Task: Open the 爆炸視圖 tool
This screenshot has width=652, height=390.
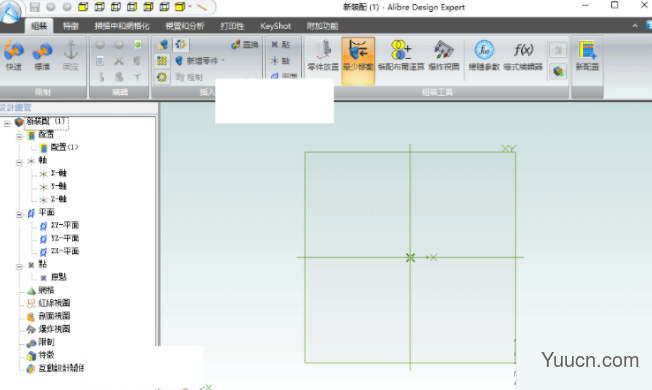Action: [444, 56]
